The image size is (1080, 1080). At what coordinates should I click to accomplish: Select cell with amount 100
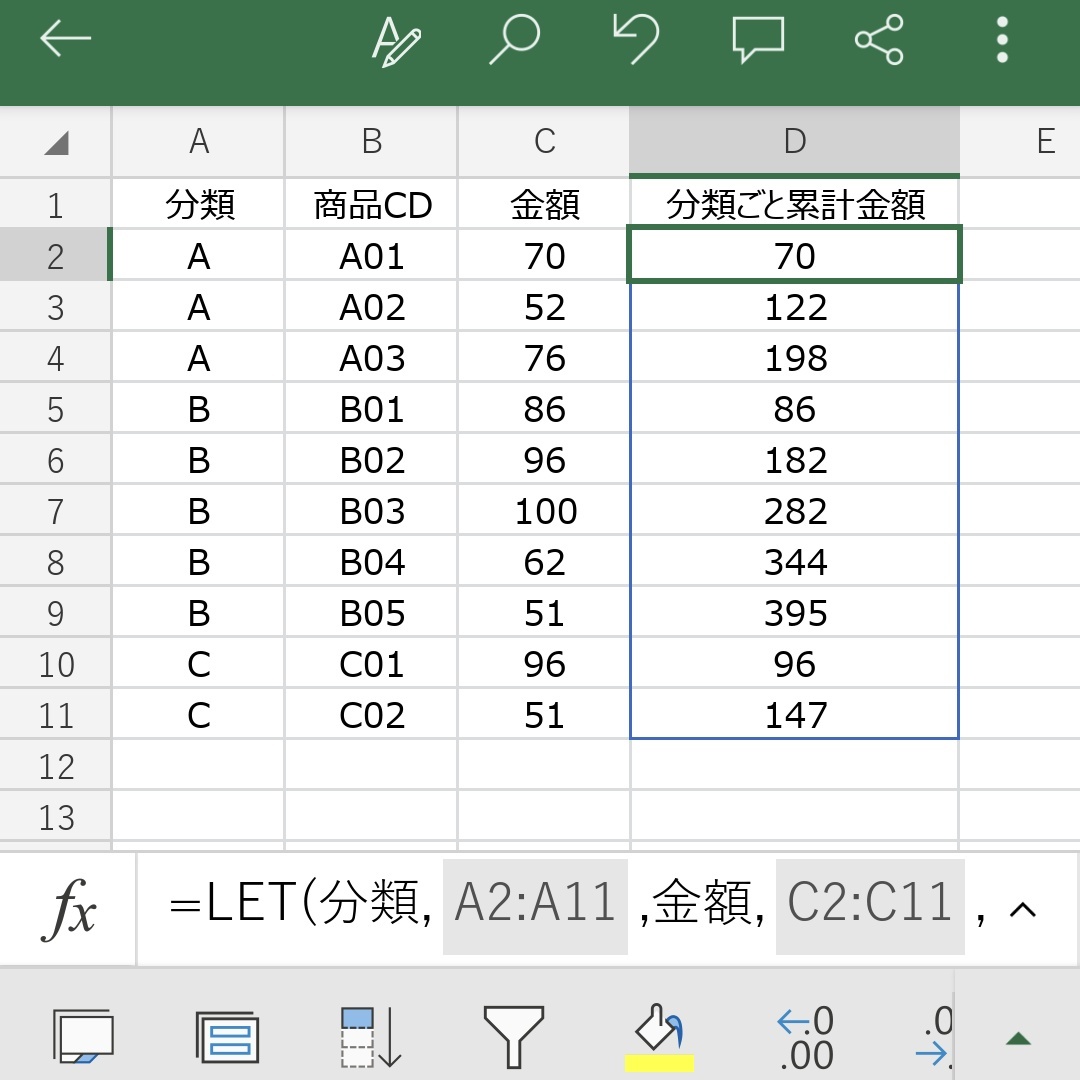[x=544, y=511]
